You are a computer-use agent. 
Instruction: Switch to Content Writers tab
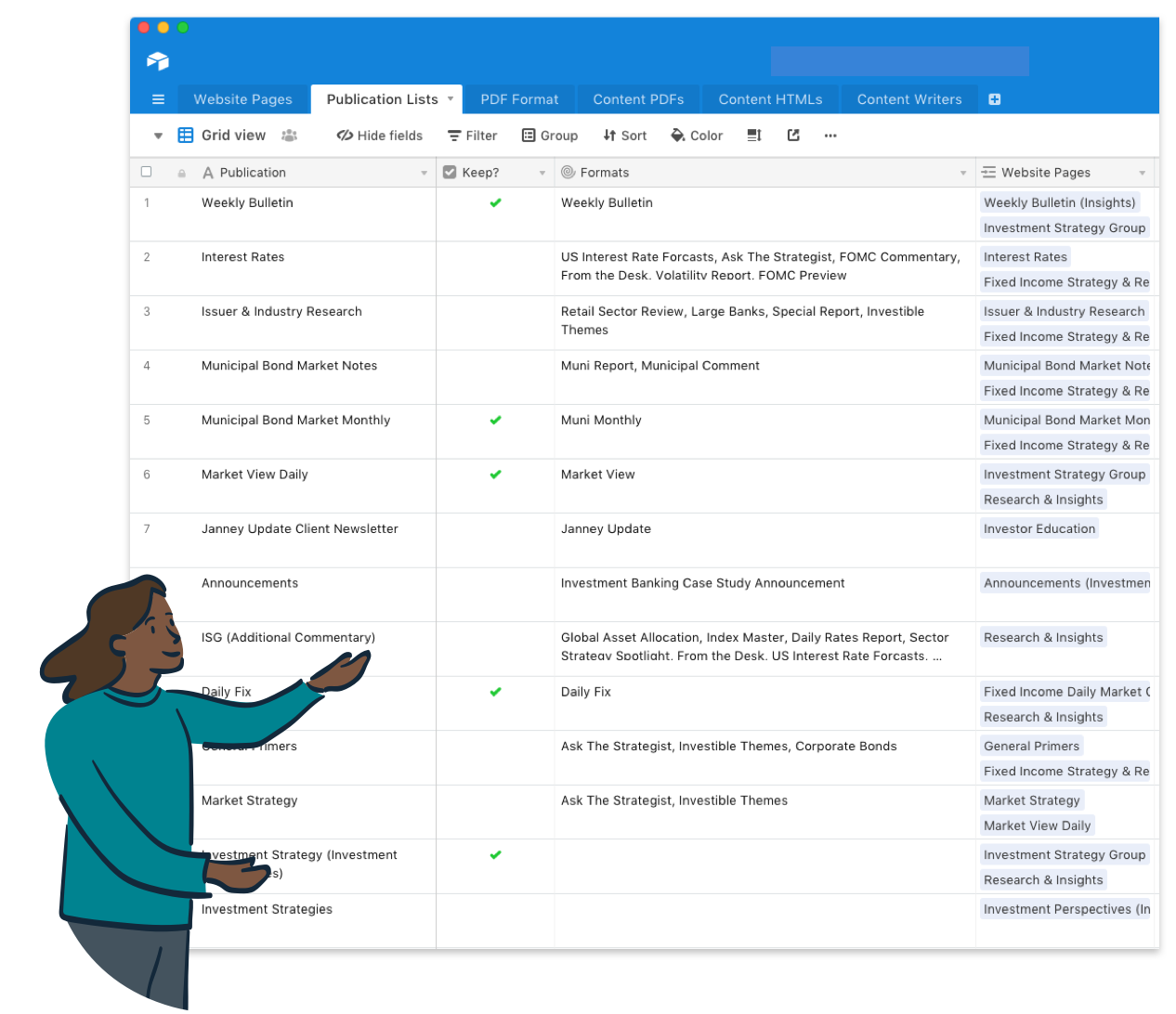tap(909, 99)
